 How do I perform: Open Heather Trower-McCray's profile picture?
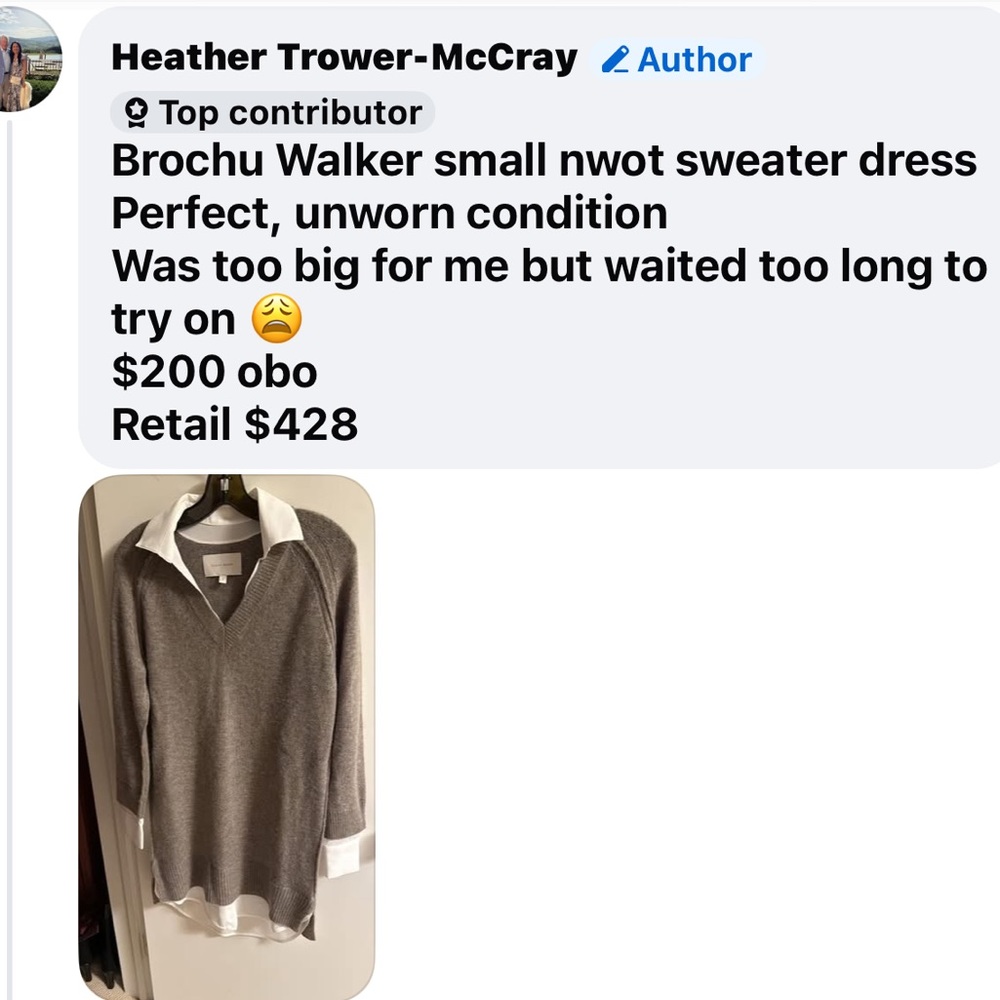(x=29, y=59)
